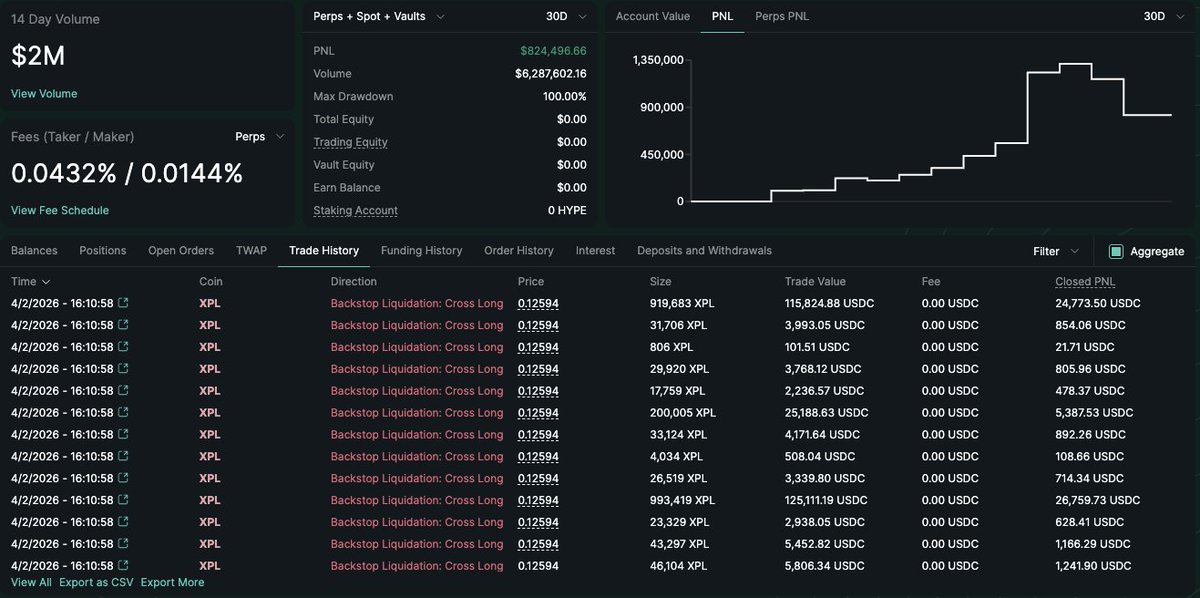Open external link icon on 200,005 XPL trade row
Screen dimensions: 1200x598
tap(123, 413)
